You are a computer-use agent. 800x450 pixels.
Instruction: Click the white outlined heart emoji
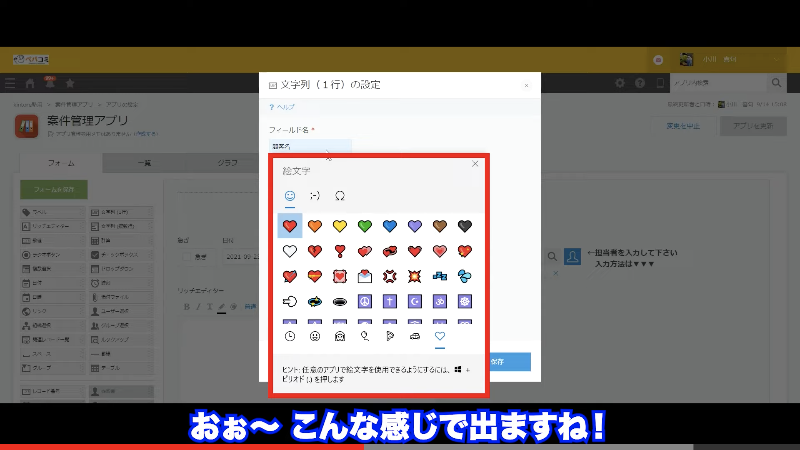(x=290, y=251)
